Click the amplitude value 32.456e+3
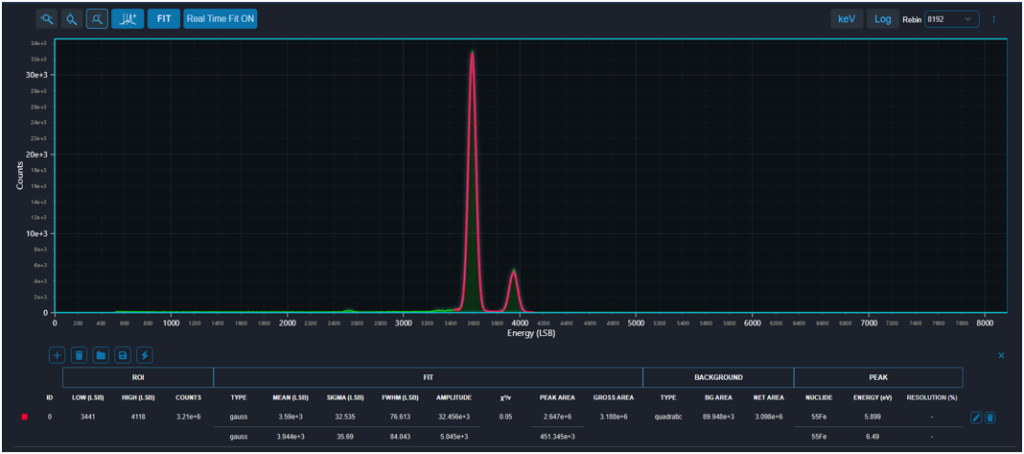This screenshot has width=1024, height=454. [453, 416]
